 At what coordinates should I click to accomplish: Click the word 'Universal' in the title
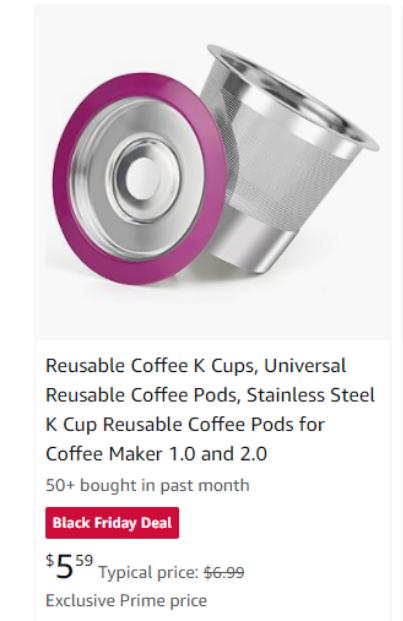(305, 366)
